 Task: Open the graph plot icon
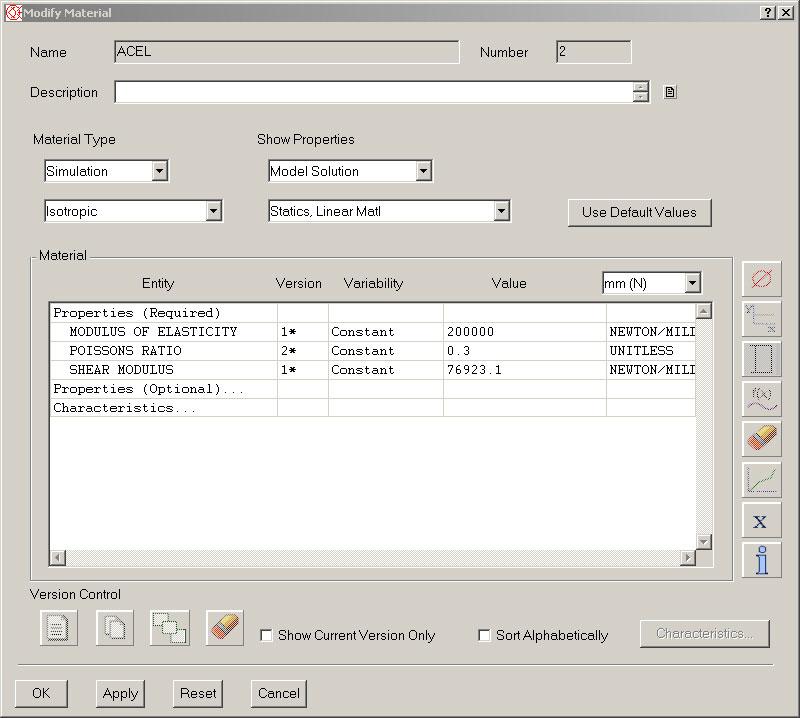(761, 480)
